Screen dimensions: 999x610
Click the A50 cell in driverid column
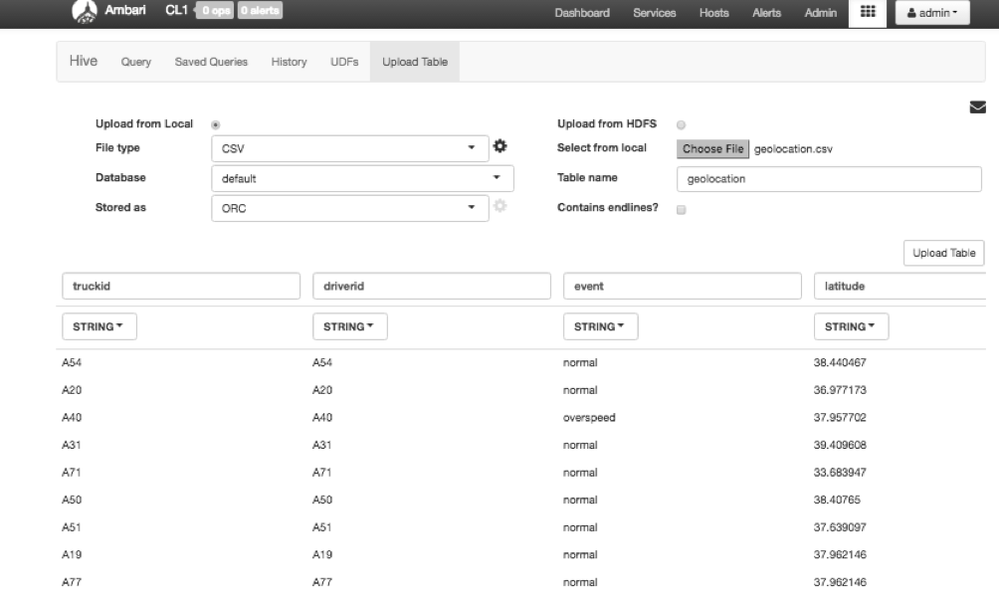[322, 500]
